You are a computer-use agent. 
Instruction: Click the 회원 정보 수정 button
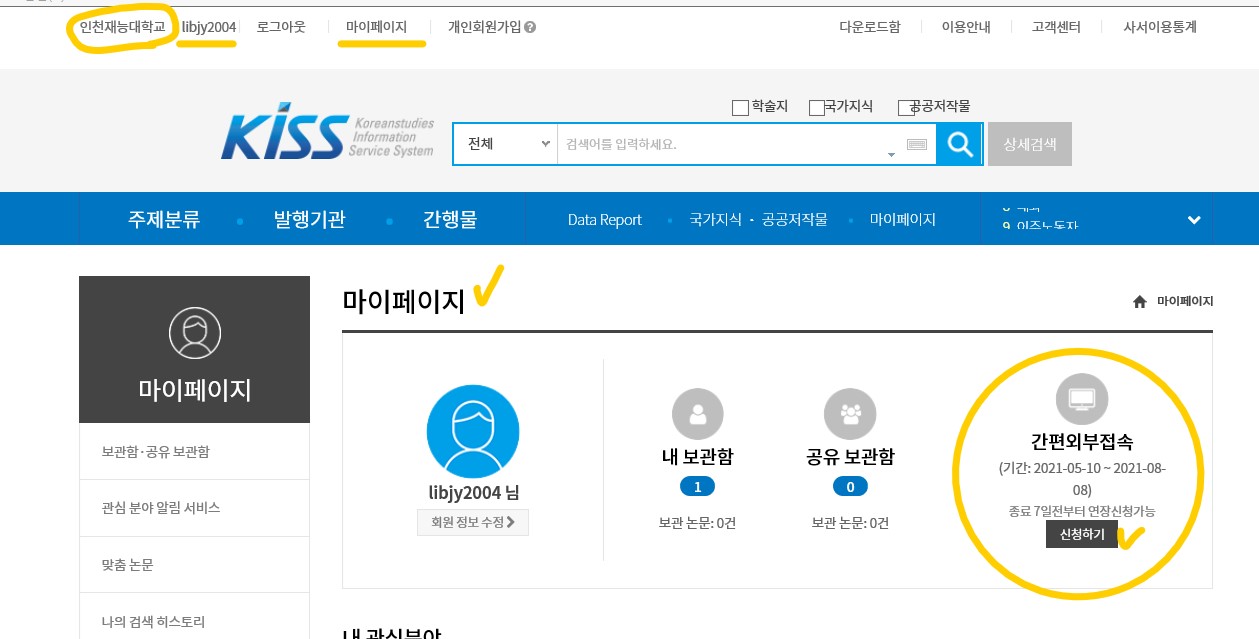tap(473, 522)
